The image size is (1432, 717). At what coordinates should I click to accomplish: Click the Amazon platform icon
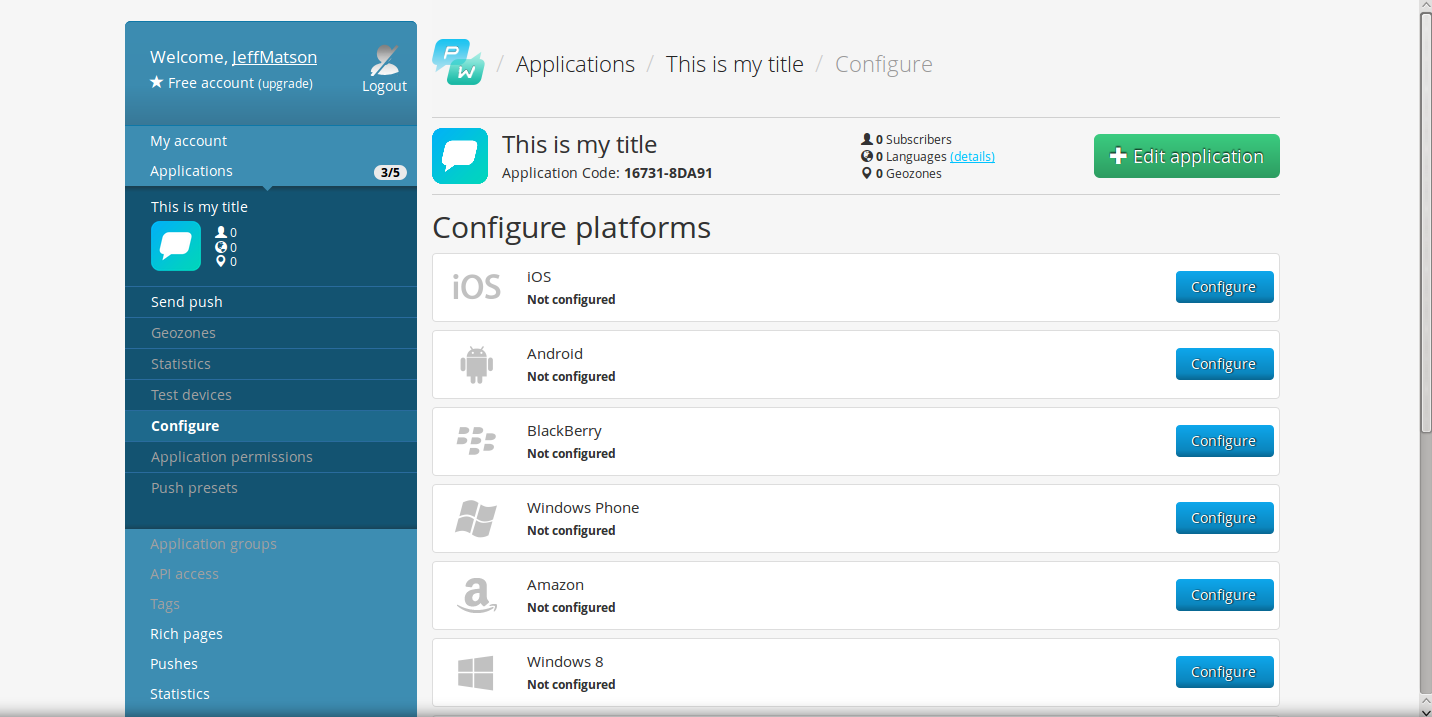[x=476, y=596]
